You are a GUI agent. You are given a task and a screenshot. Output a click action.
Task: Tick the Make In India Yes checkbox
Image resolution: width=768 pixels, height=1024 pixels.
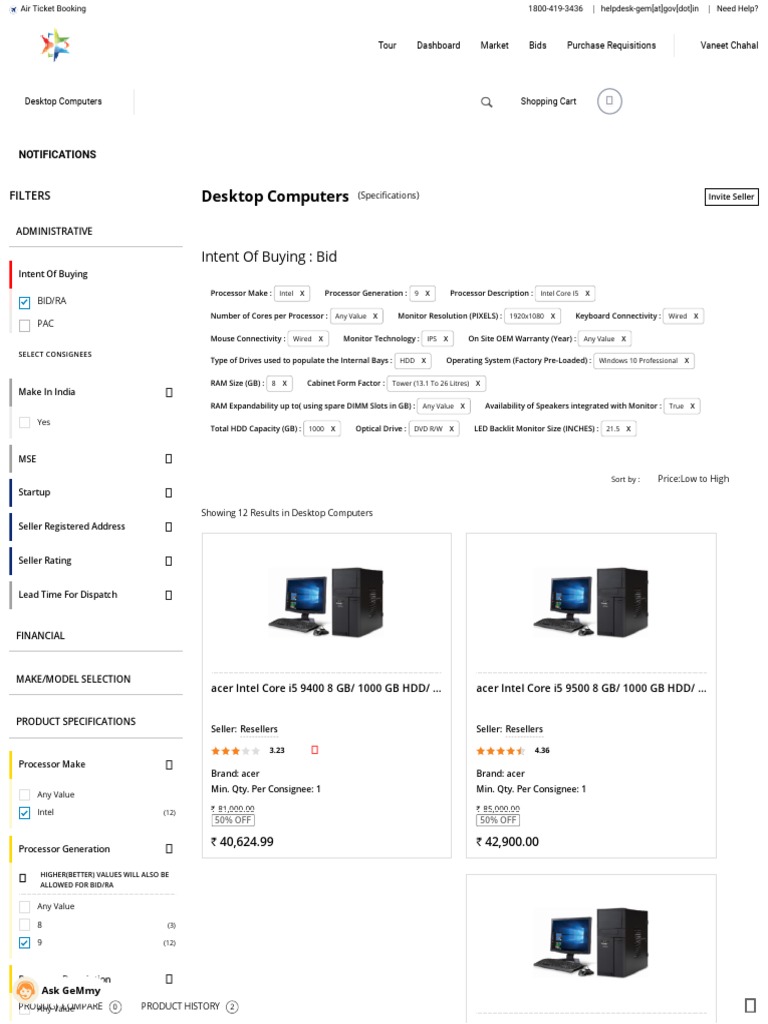(25, 423)
